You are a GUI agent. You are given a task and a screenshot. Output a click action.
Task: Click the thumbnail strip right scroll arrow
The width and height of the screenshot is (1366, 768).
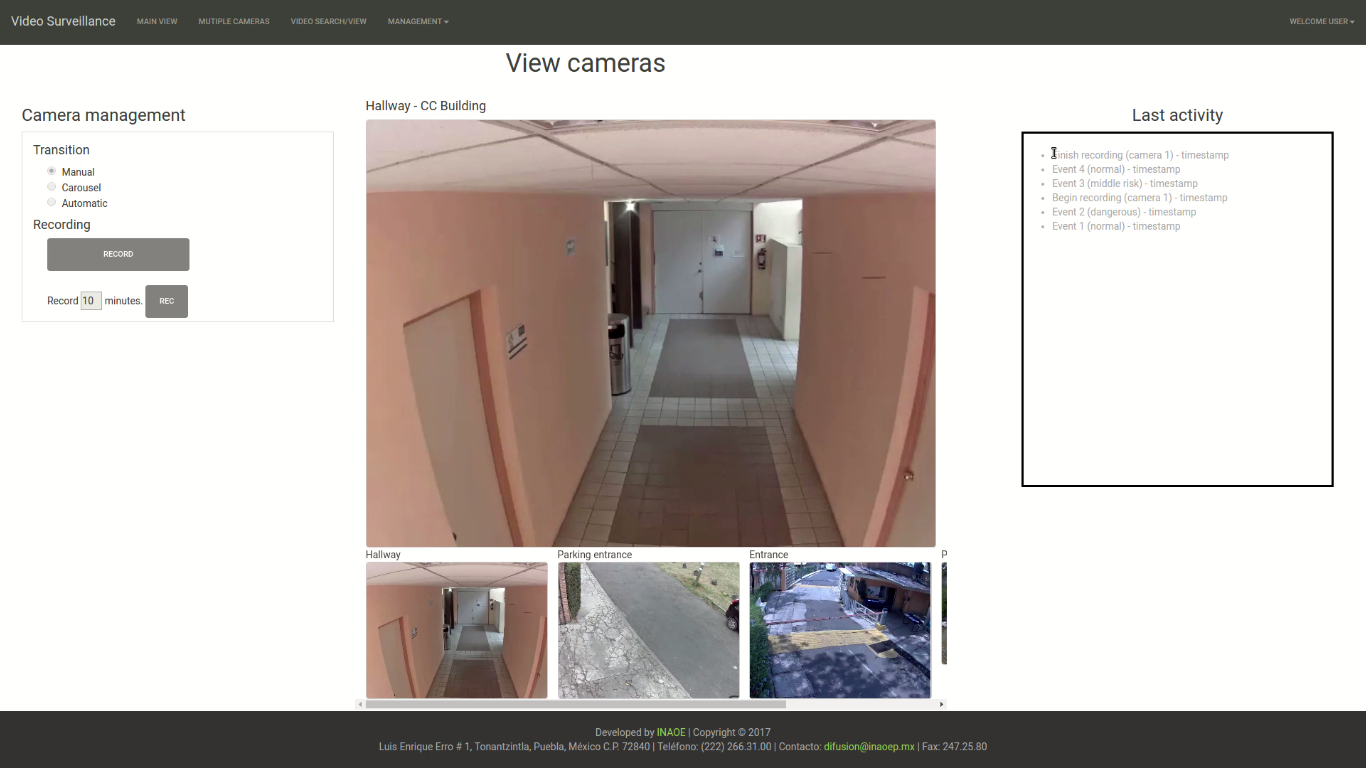pos(941,704)
